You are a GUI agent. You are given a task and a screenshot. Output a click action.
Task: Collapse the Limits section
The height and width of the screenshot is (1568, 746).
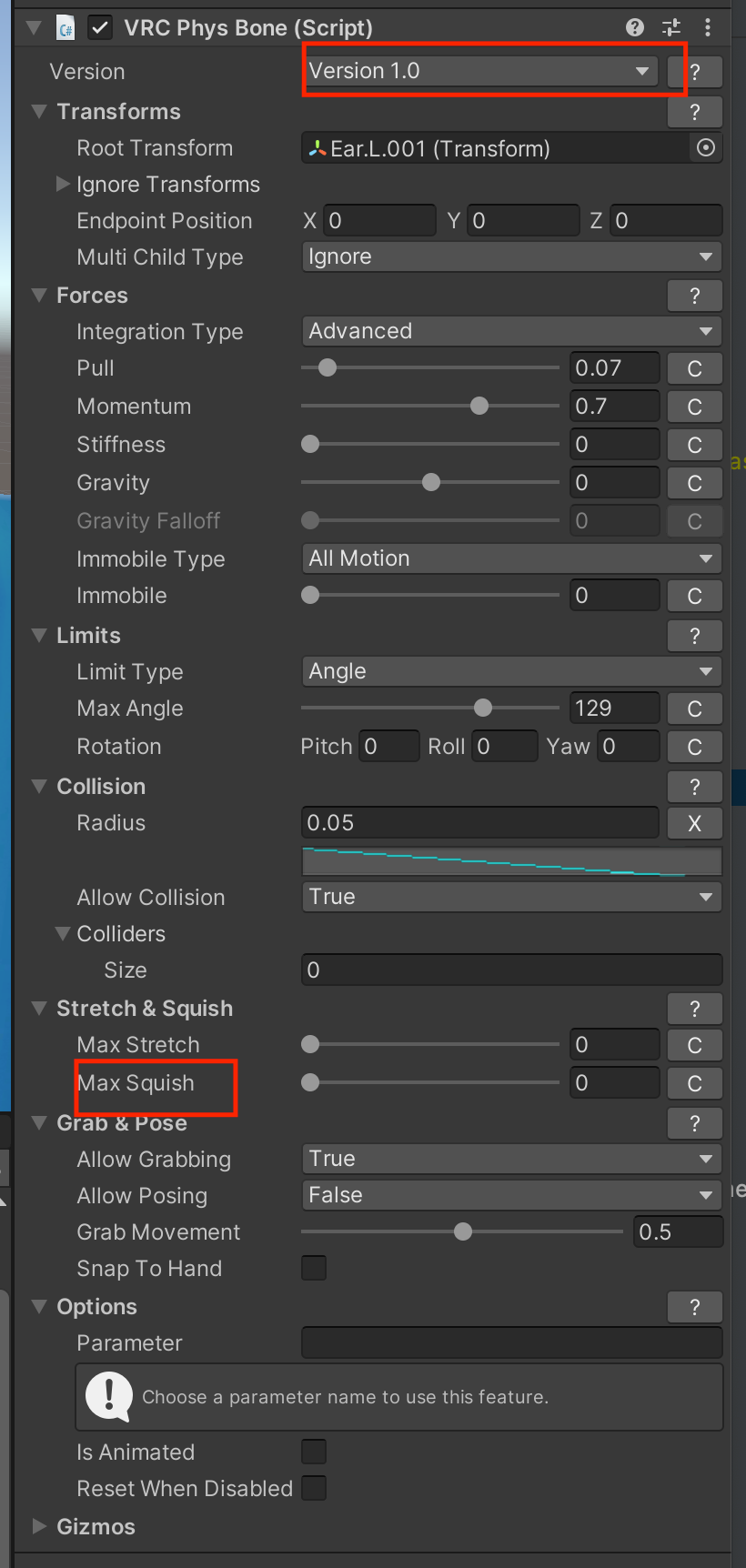39,636
